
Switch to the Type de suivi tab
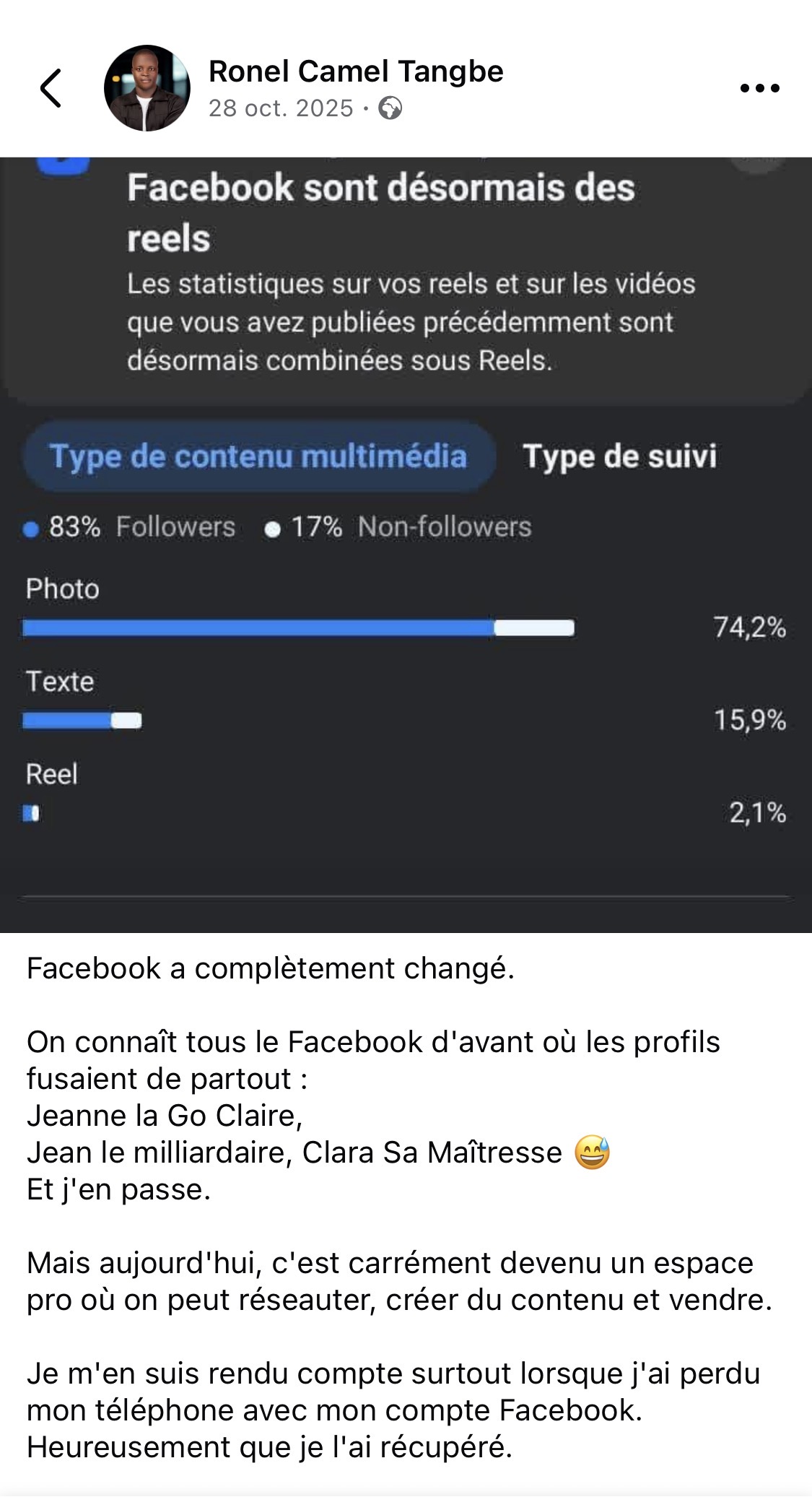[619, 456]
